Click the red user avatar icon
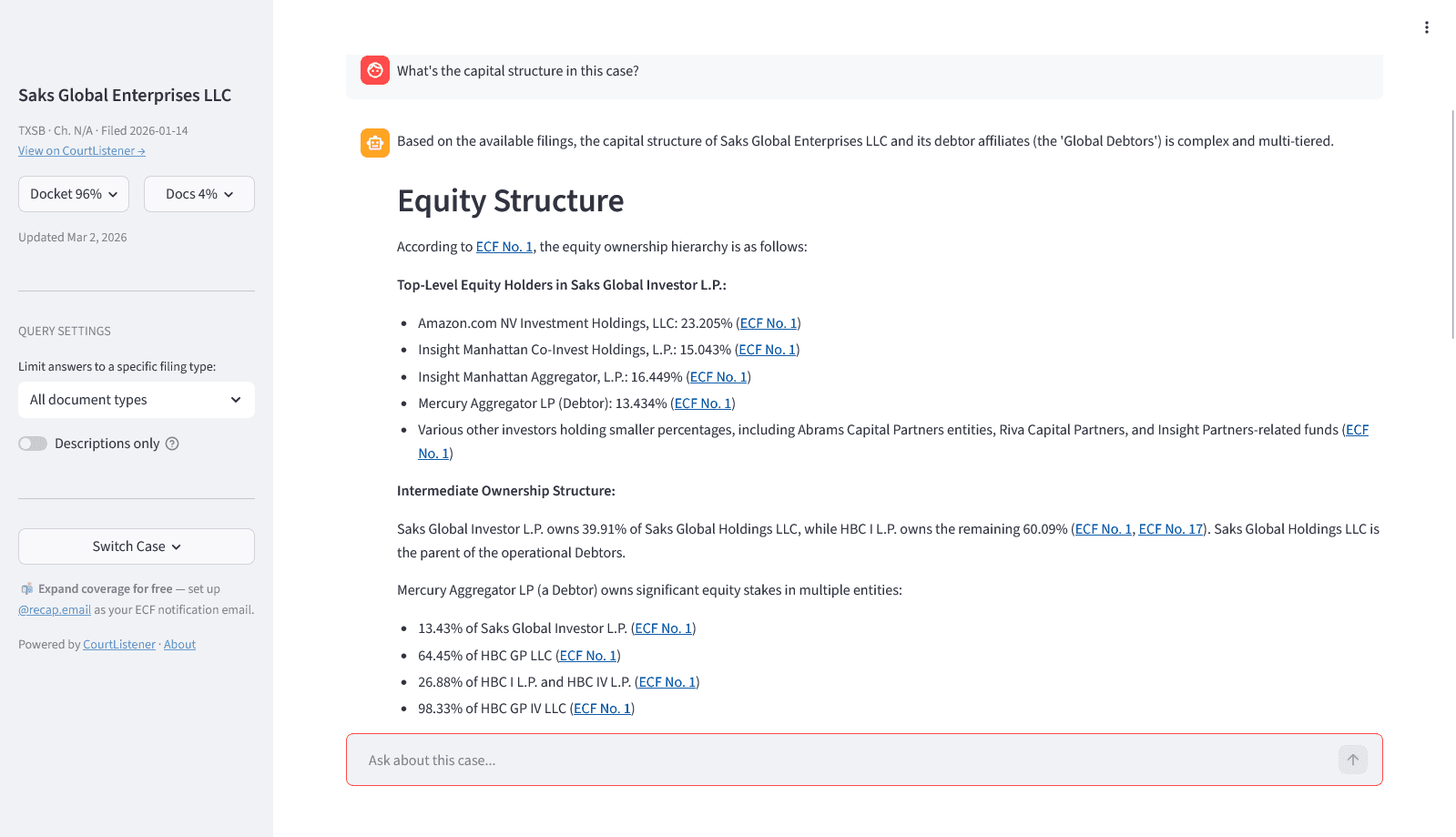 click(x=375, y=70)
